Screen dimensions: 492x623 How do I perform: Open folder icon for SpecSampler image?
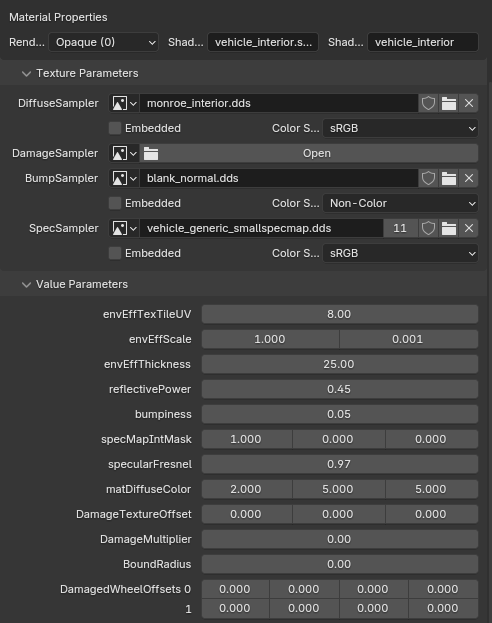449,228
